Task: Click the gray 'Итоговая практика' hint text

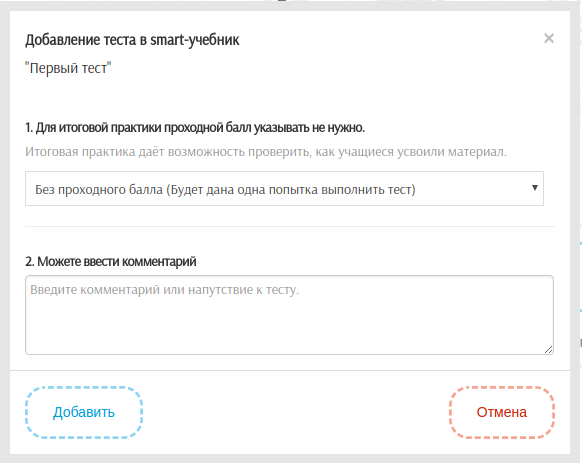Action: pyautogui.click(x=266, y=152)
